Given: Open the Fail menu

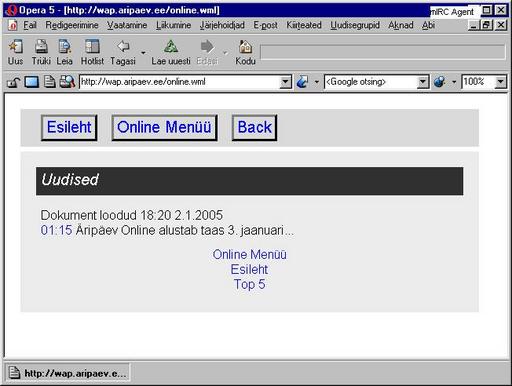Looking at the screenshot, I should coord(30,25).
